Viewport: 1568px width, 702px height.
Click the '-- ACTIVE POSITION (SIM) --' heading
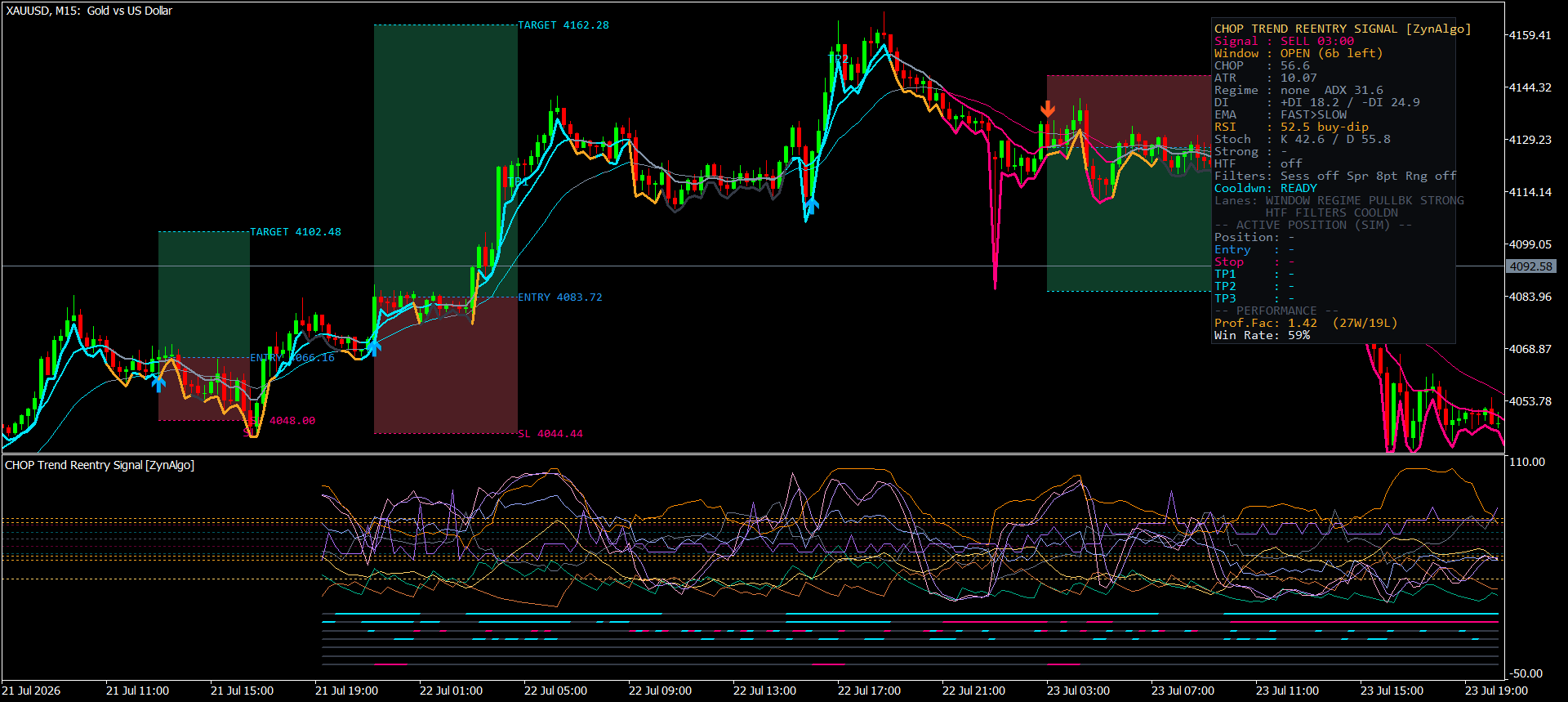[1313, 225]
